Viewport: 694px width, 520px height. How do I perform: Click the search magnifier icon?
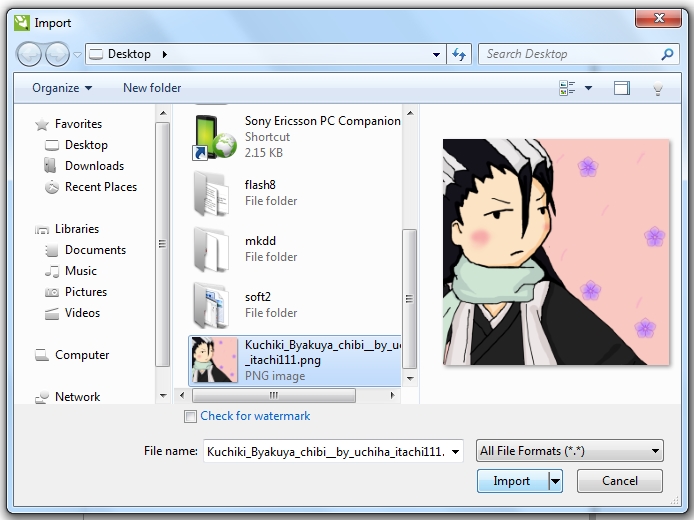[x=667, y=54]
